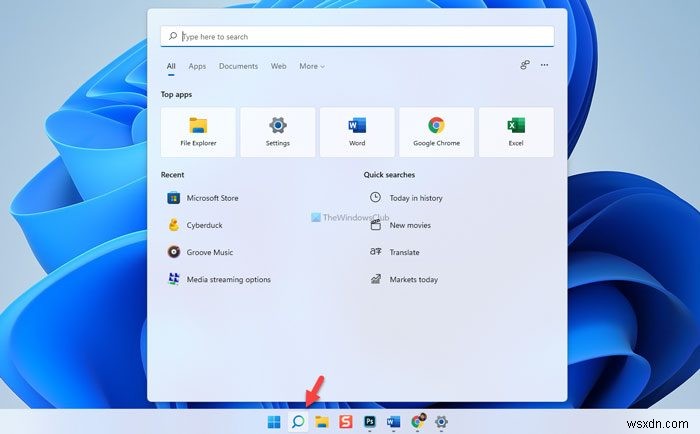The image size is (700, 434).
Task: Open the orange S app on taskbar
Action: 346,421
